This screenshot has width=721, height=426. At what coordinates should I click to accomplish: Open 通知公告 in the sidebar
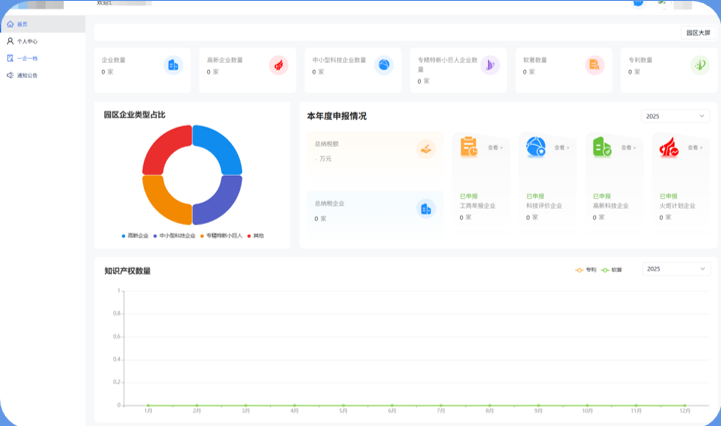point(27,75)
